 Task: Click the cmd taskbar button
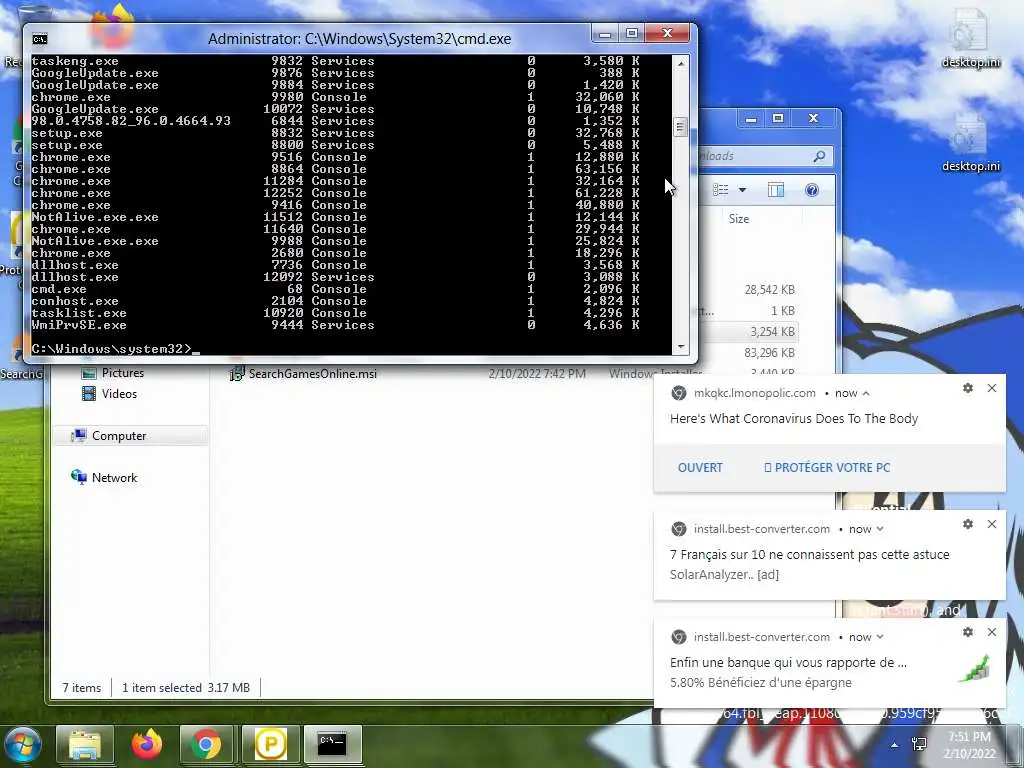pos(332,745)
